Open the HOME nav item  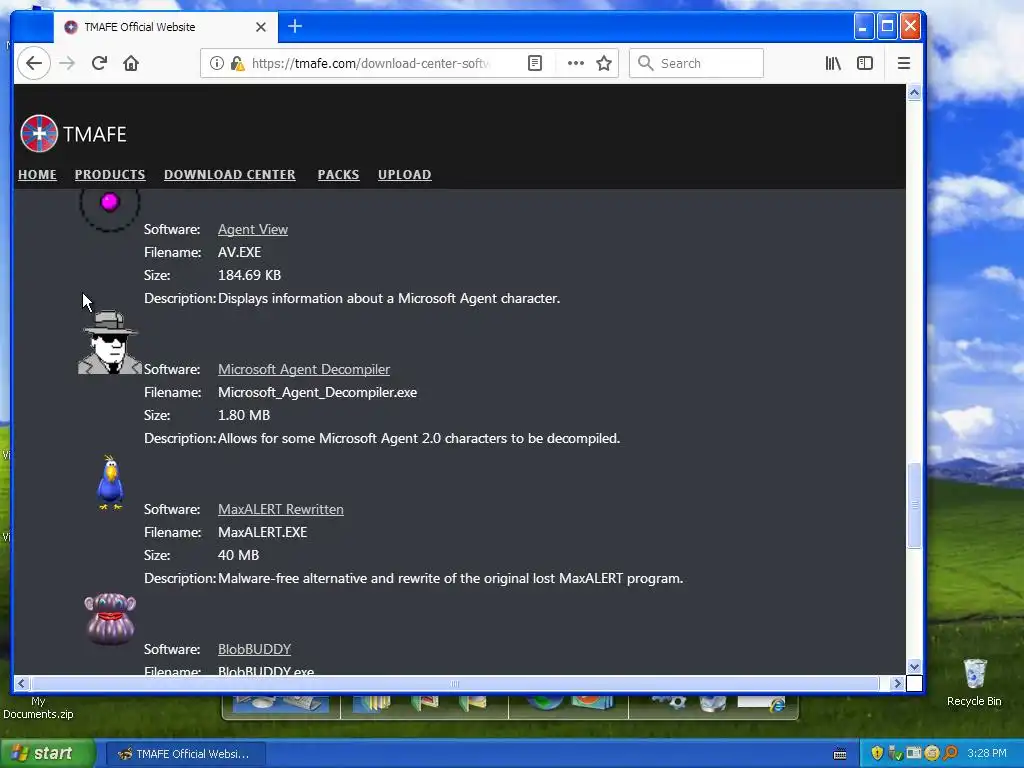coord(37,174)
